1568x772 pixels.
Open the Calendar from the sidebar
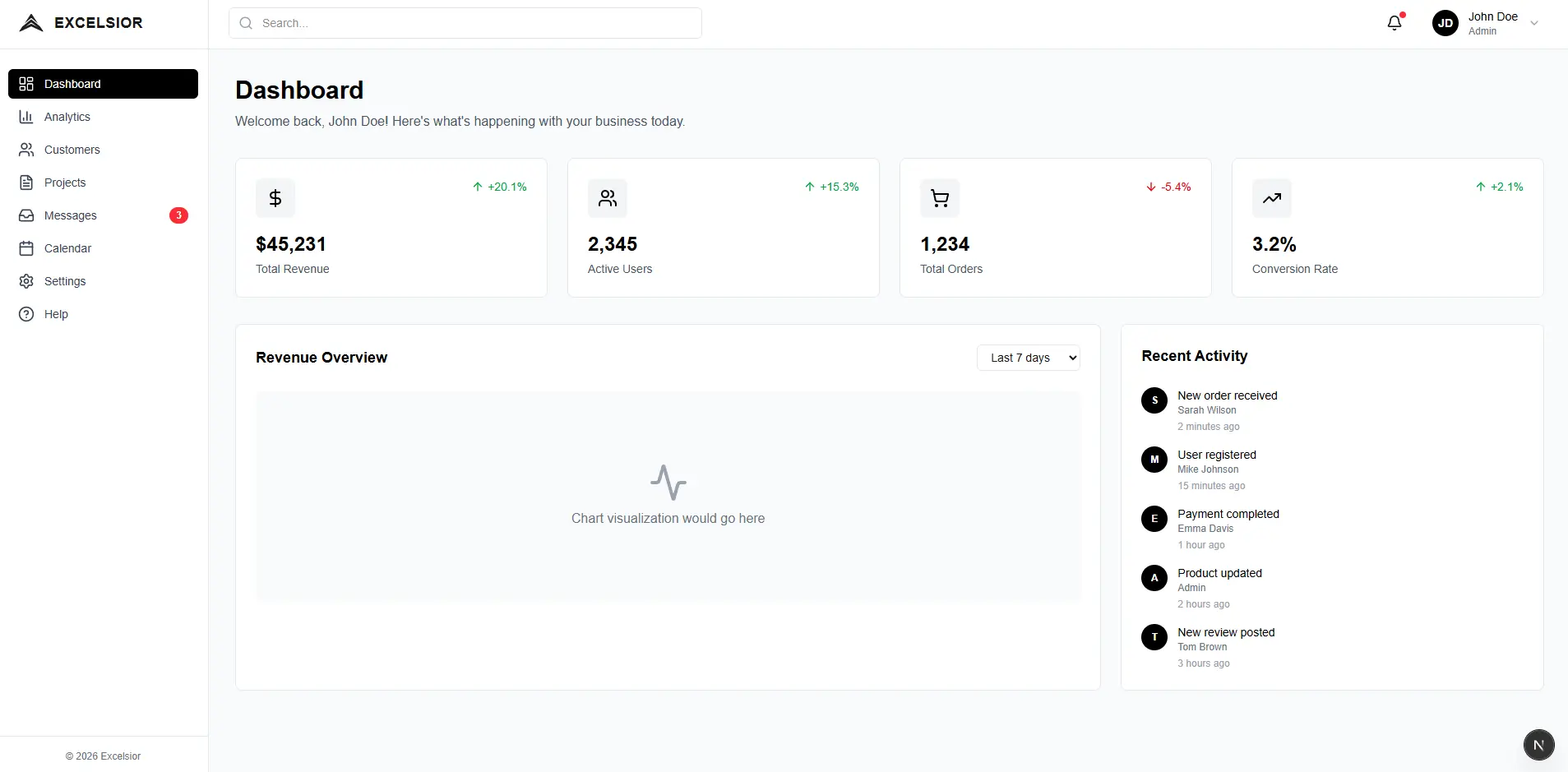coord(67,247)
